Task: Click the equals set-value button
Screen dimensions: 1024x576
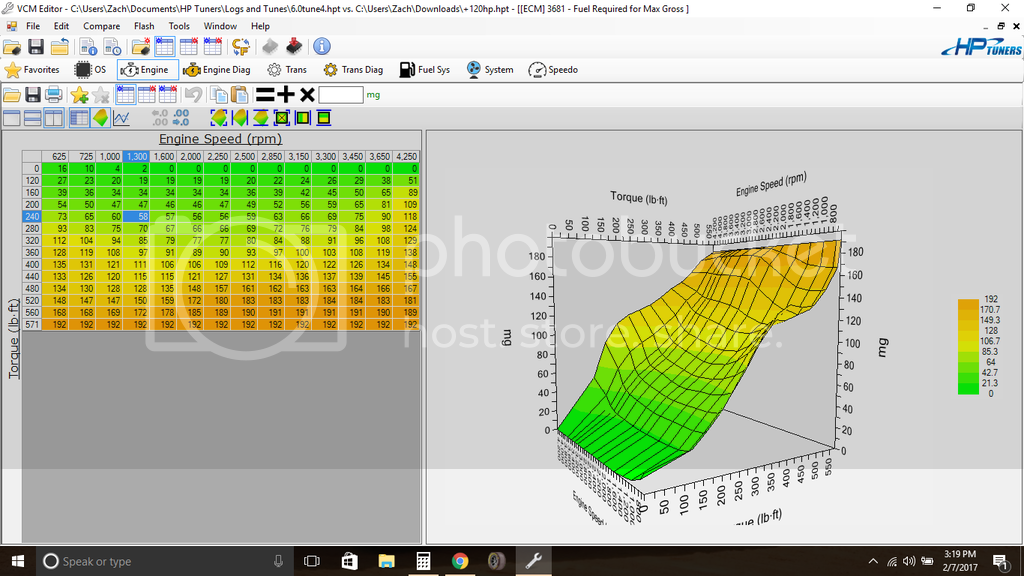Action: click(x=264, y=95)
